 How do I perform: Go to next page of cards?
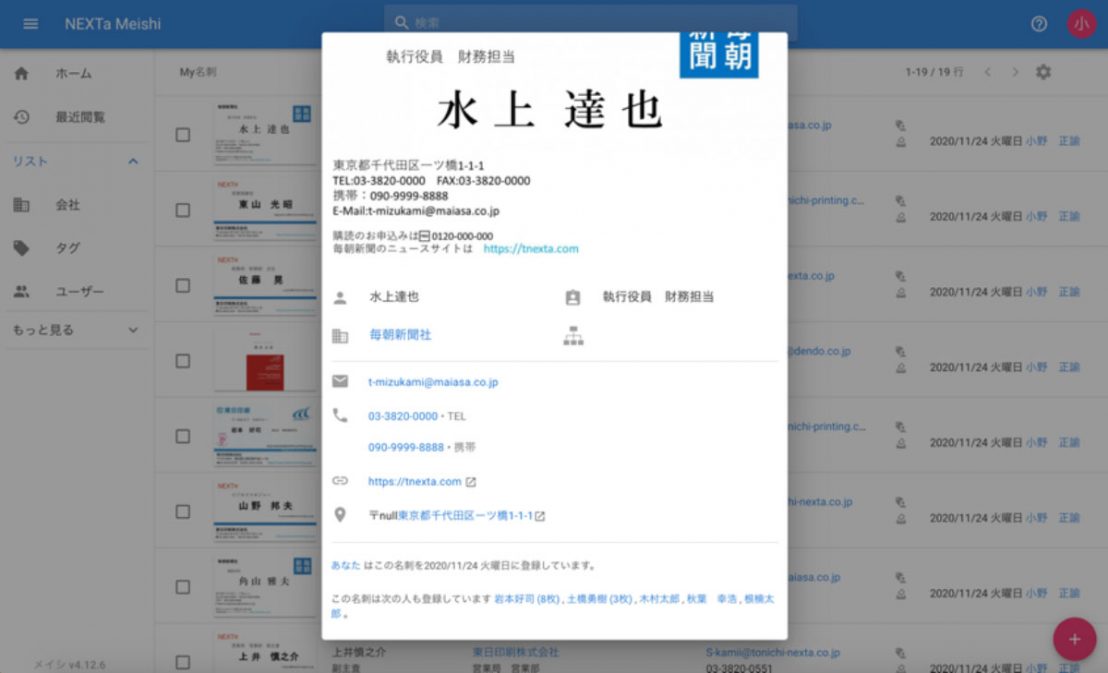[1015, 72]
